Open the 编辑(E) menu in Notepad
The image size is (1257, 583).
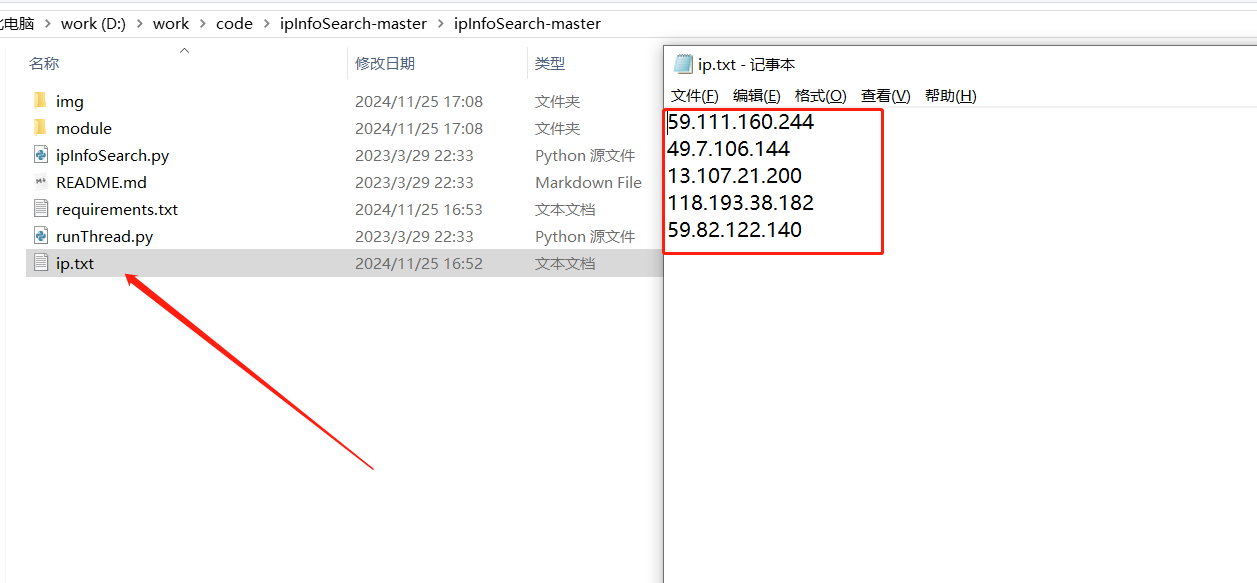coord(756,96)
